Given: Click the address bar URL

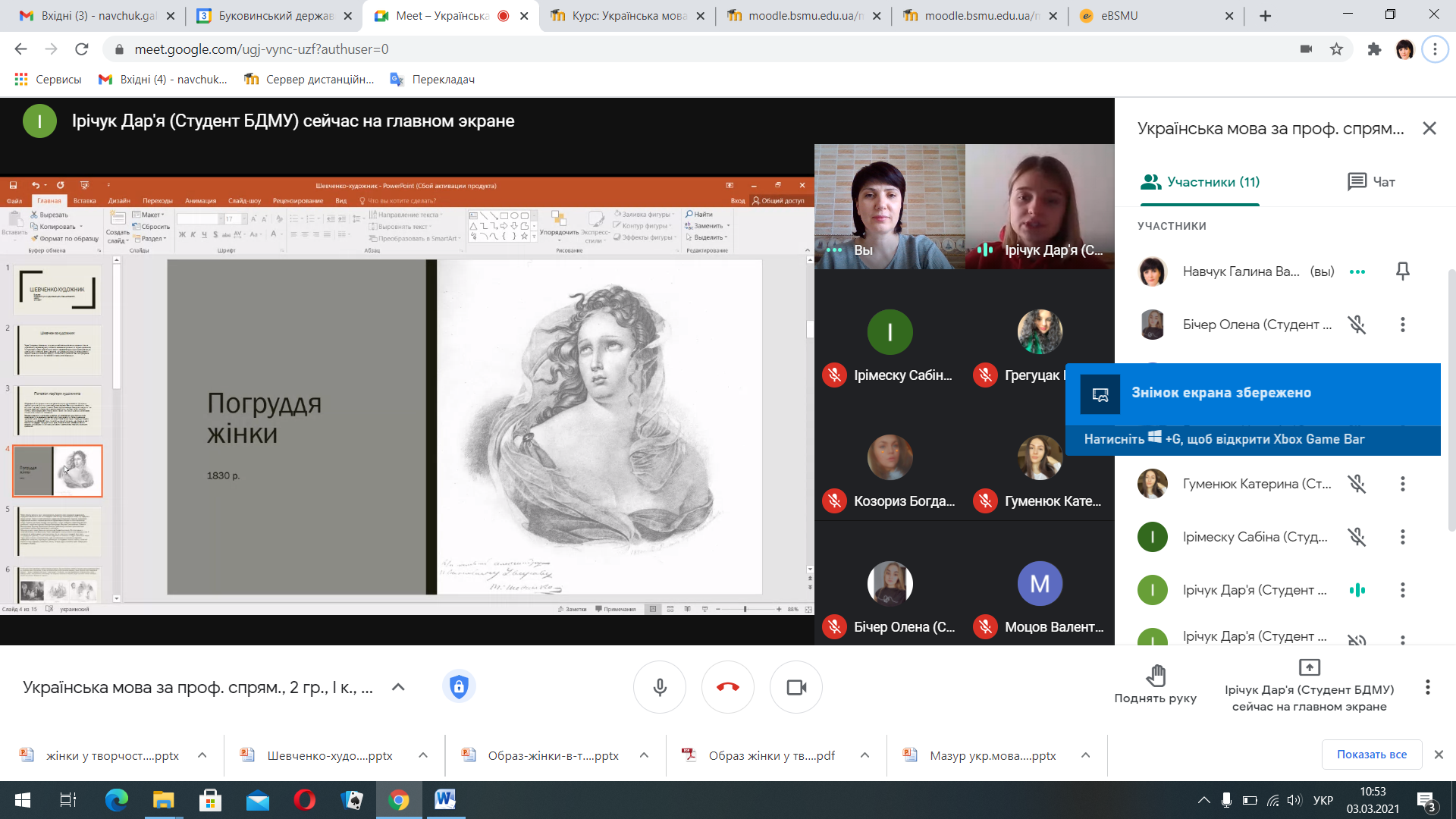Looking at the screenshot, I should coord(262,49).
